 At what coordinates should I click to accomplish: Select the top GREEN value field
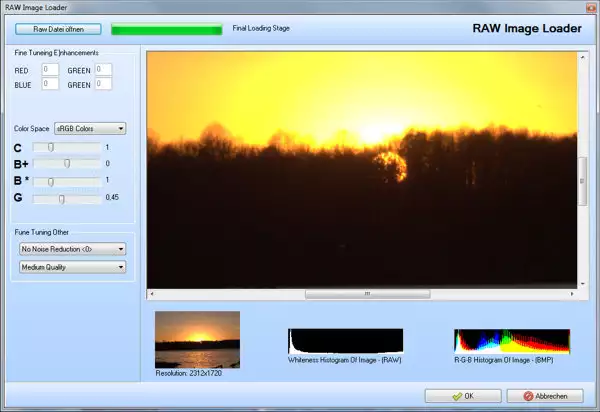coord(103,70)
